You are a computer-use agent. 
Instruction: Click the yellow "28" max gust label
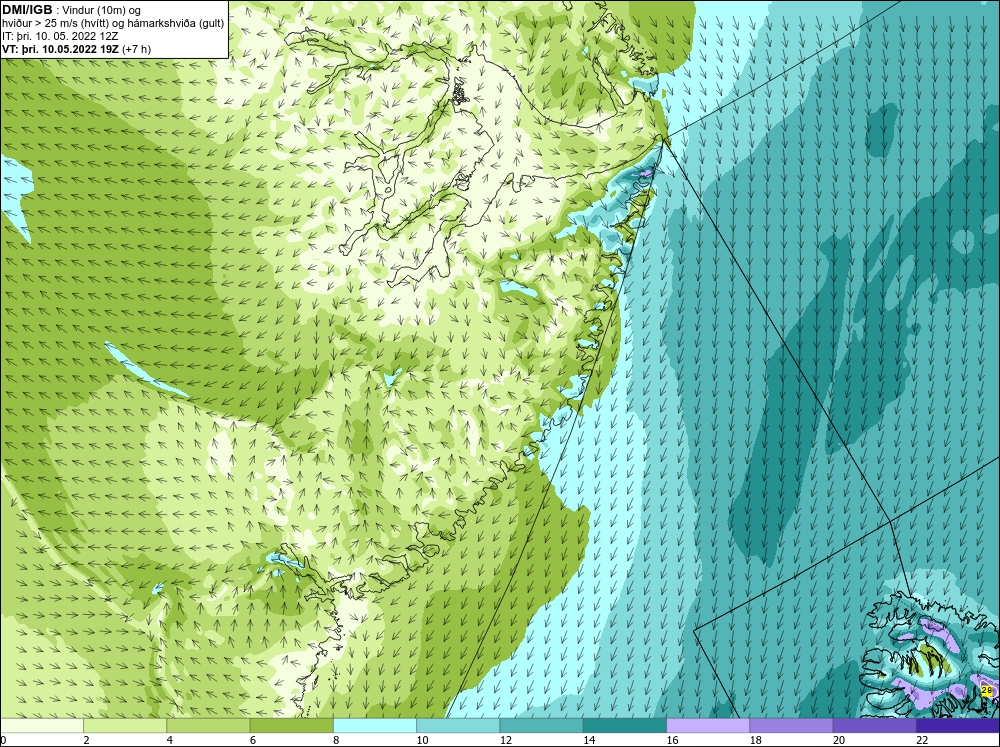click(987, 690)
